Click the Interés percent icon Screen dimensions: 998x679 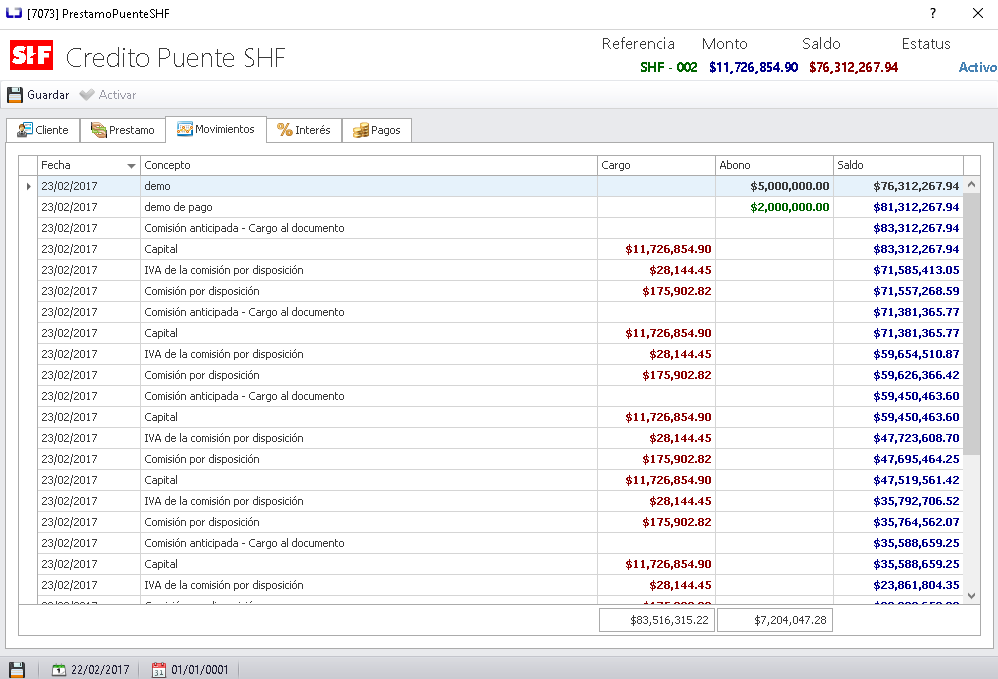(285, 130)
